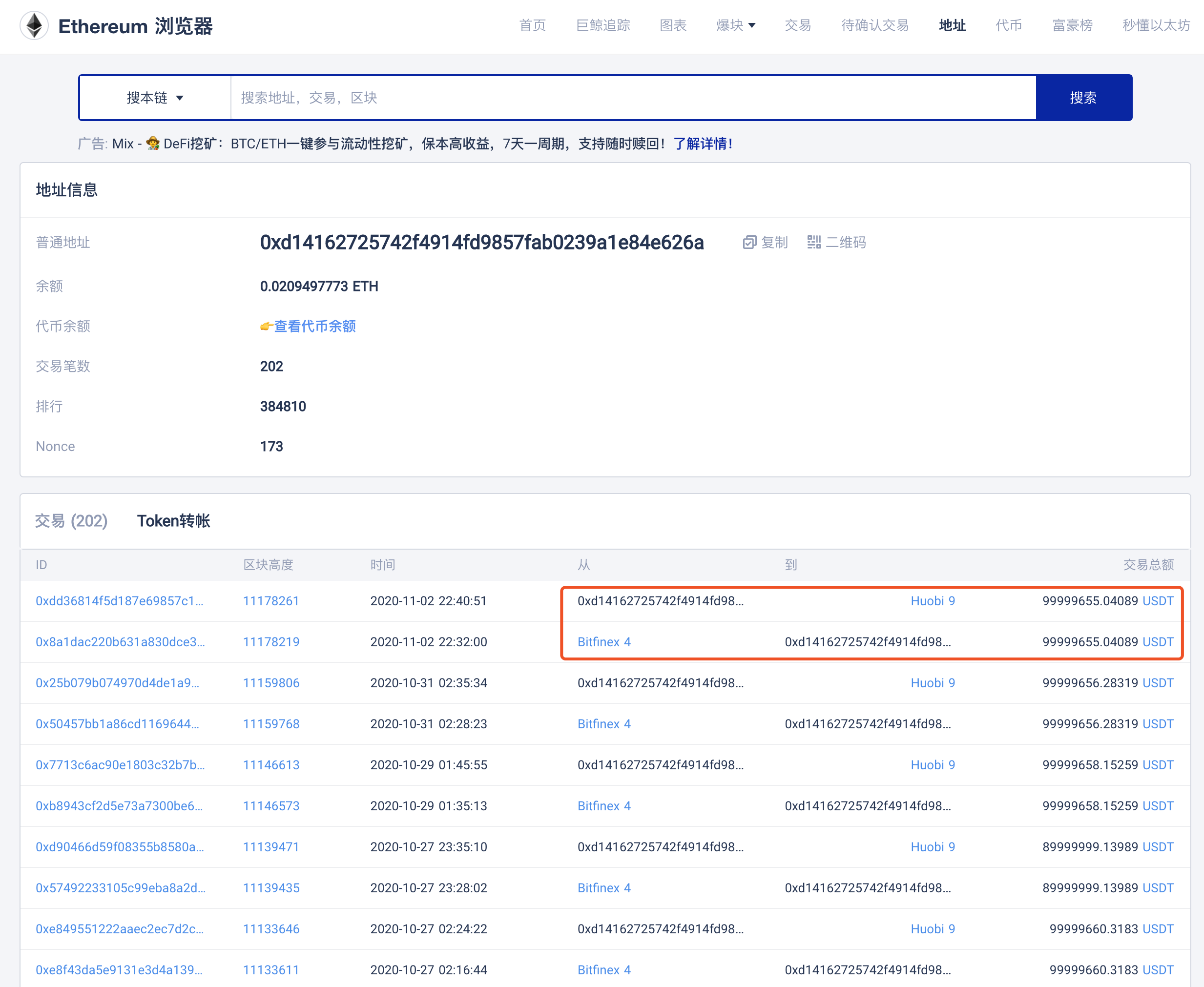The width and height of the screenshot is (1204, 987).
Task: Open transaction 0xd90466d59f08355b8580a…
Action: pyautogui.click(x=120, y=846)
